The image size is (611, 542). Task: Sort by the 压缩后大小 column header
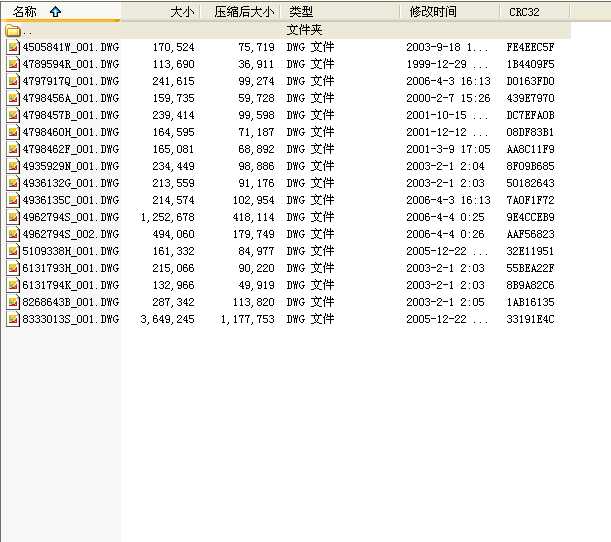(x=240, y=11)
